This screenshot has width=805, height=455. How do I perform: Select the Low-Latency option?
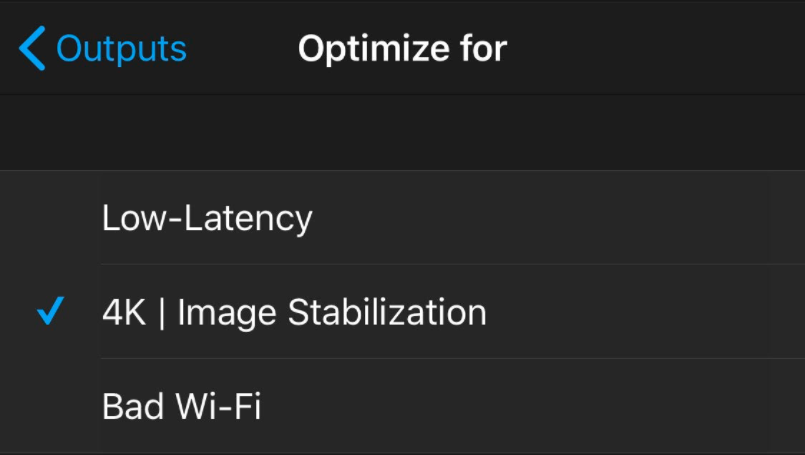[207, 218]
